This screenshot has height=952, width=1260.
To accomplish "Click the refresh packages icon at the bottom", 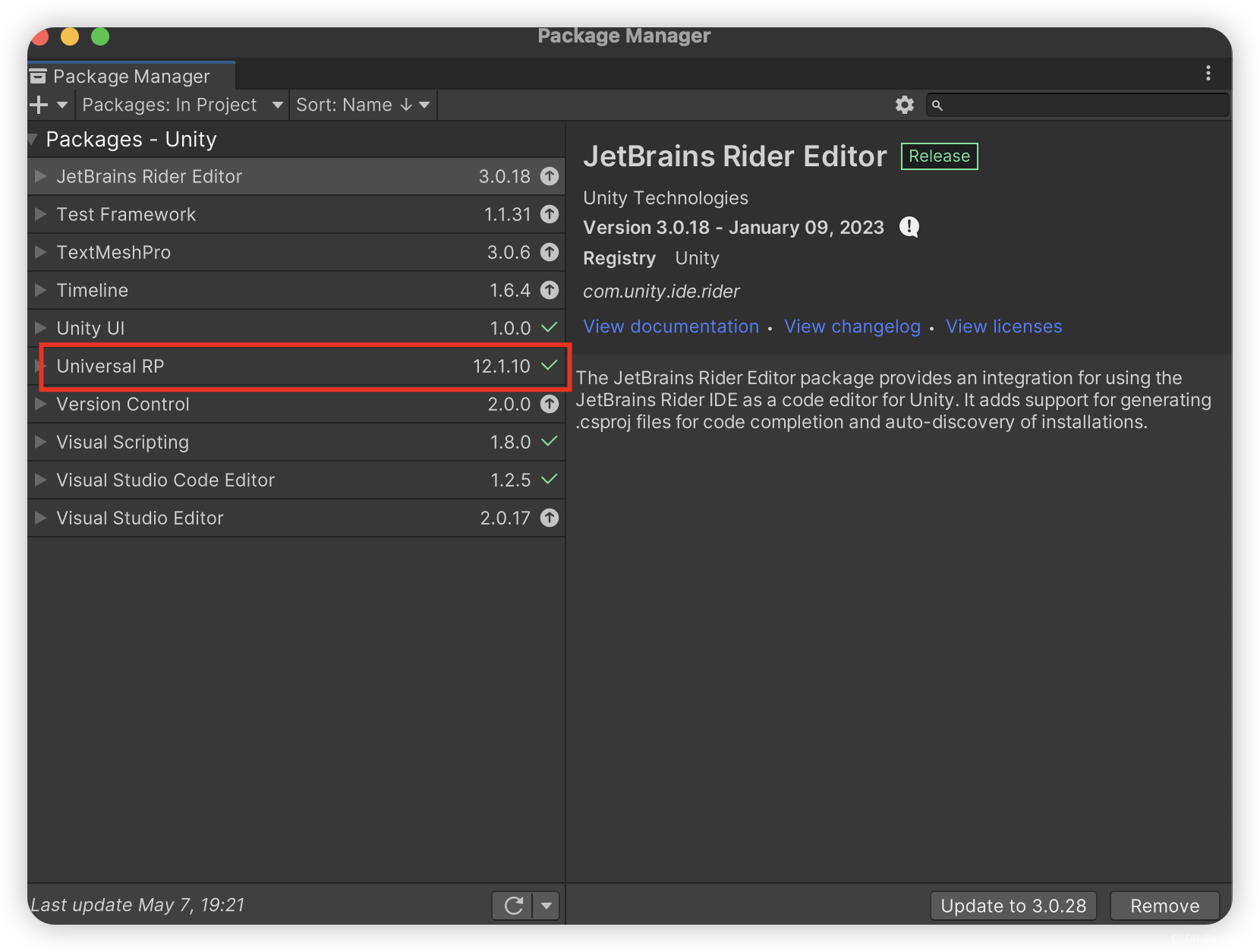I will 513,905.
